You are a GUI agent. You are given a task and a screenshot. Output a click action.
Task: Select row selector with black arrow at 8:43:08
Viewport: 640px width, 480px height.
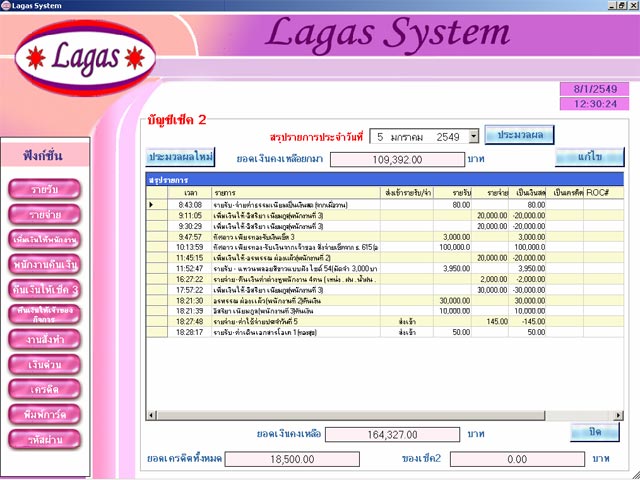coord(157,204)
